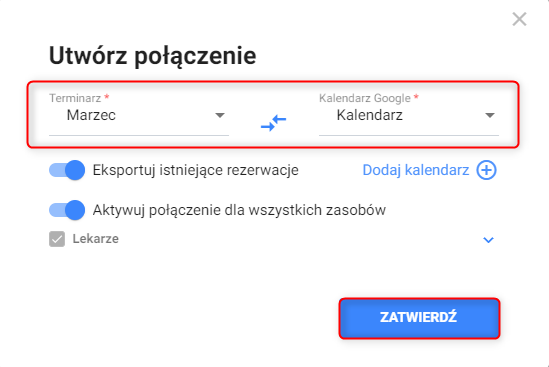Toggle off Eksportuj istniejące rezerwacje switch
This screenshot has height=367, width=549.
67,170
